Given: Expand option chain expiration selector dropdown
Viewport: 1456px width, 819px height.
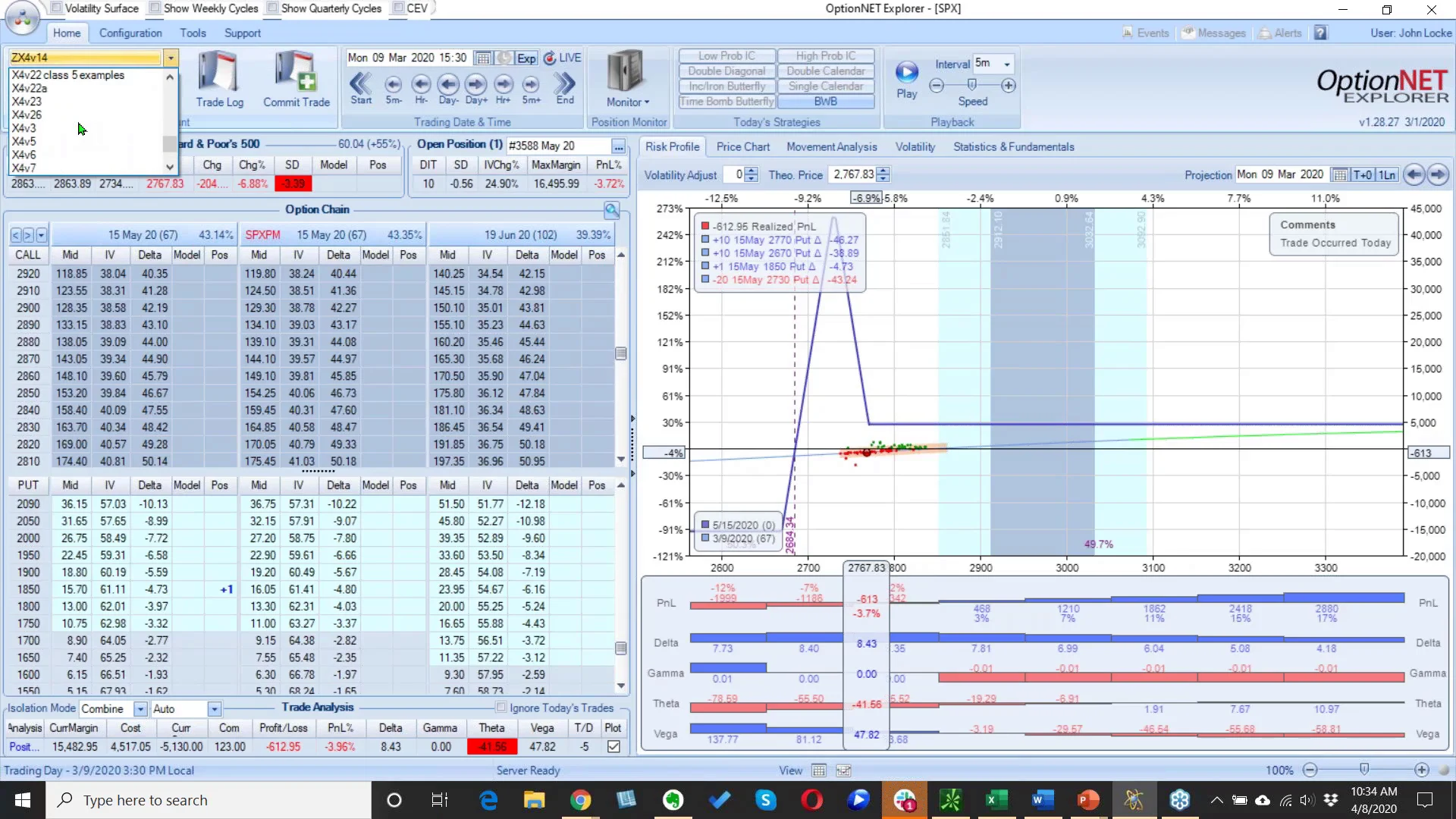Looking at the screenshot, I should 41,235.
